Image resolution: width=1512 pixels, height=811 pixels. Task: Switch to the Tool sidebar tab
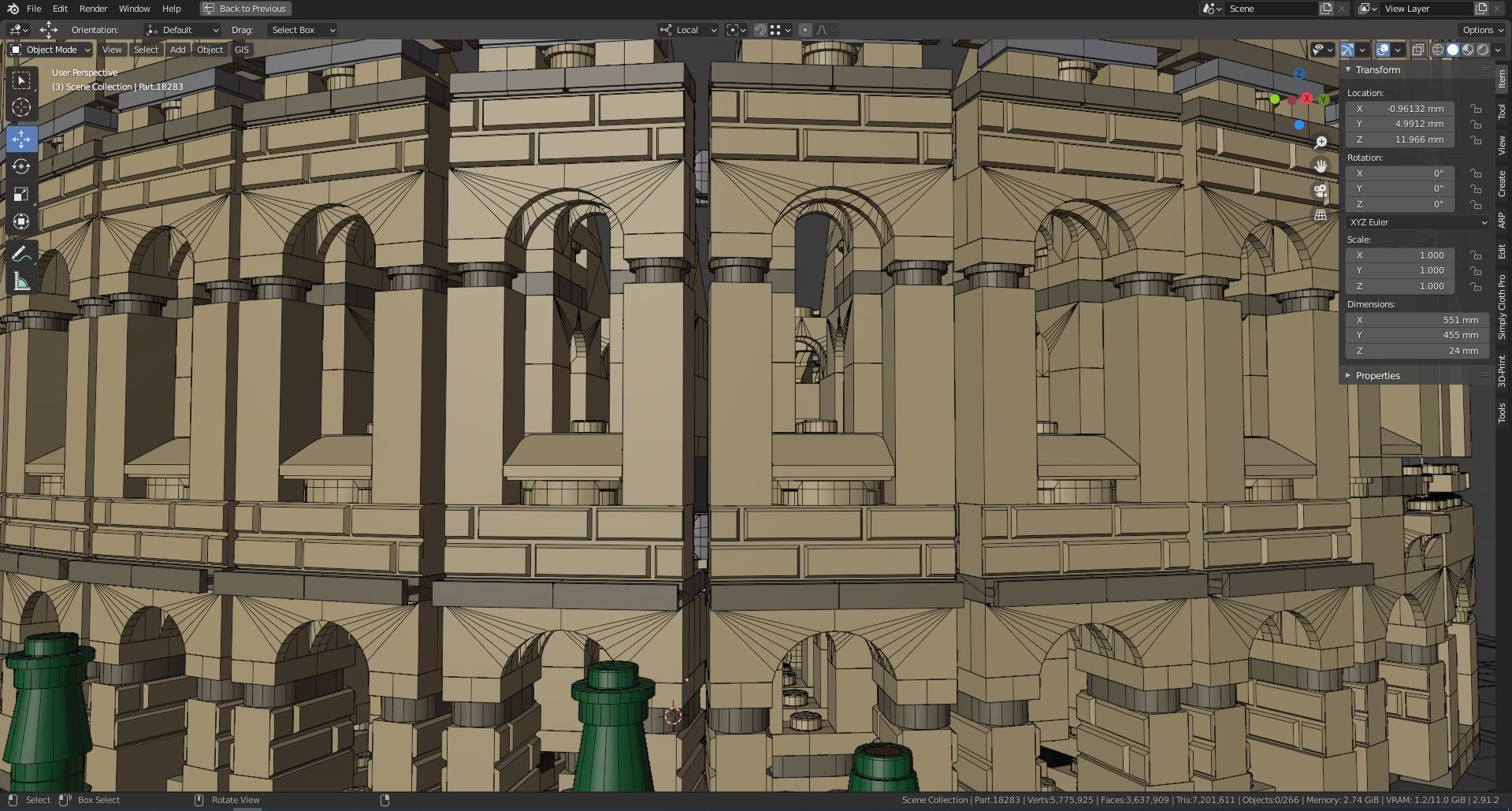pyautogui.click(x=1503, y=112)
